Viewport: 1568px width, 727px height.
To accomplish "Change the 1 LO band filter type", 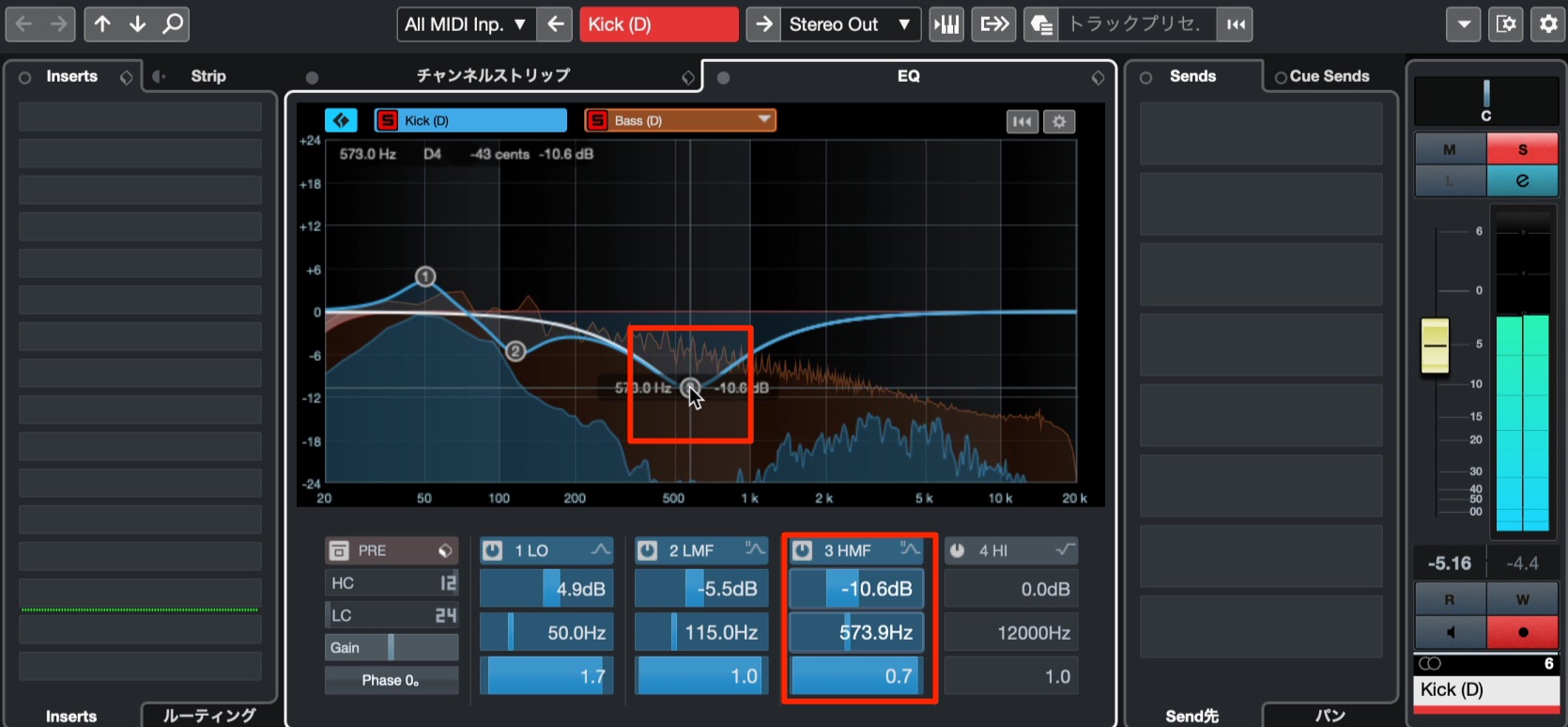I will [x=600, y=549].
